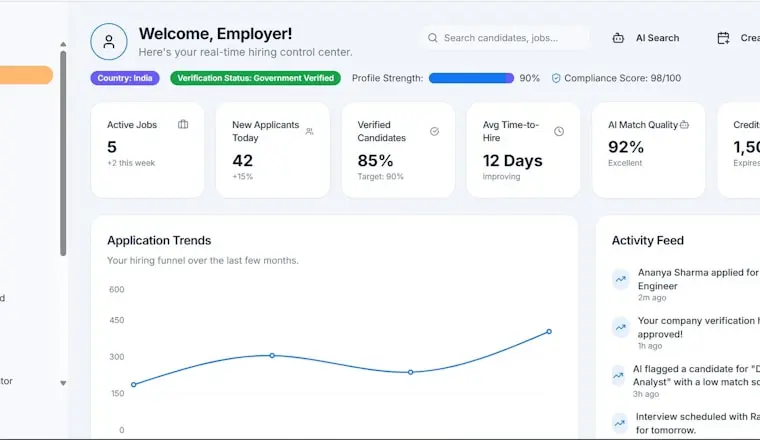Focus the Search candidates, jobs input field

pyautogui.click(x=505, y=38)
